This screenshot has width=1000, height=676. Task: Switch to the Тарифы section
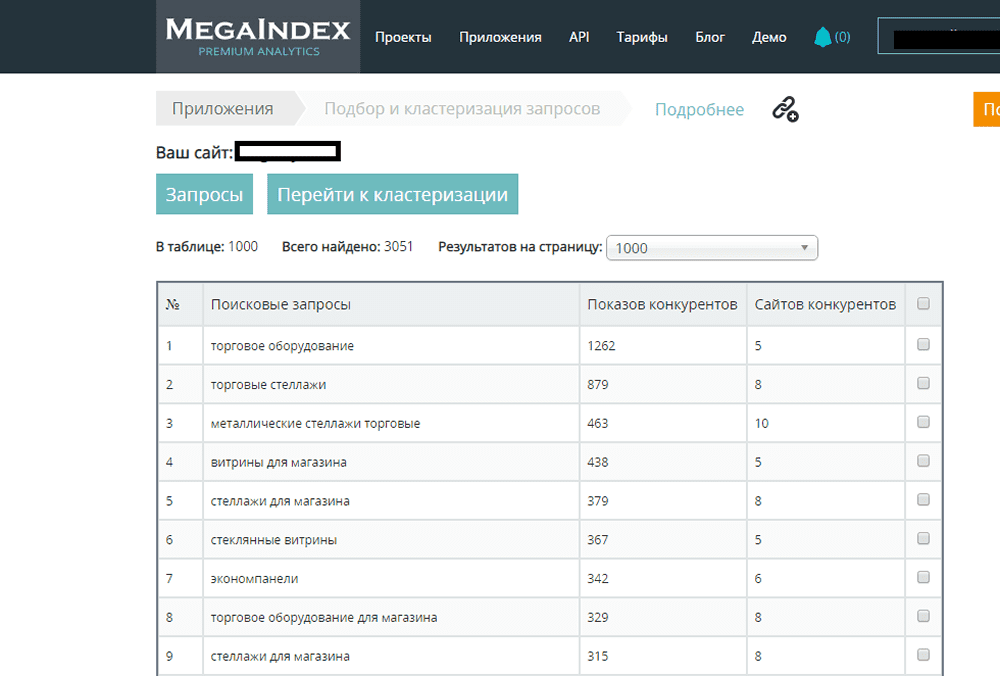(x=641, y=36)
